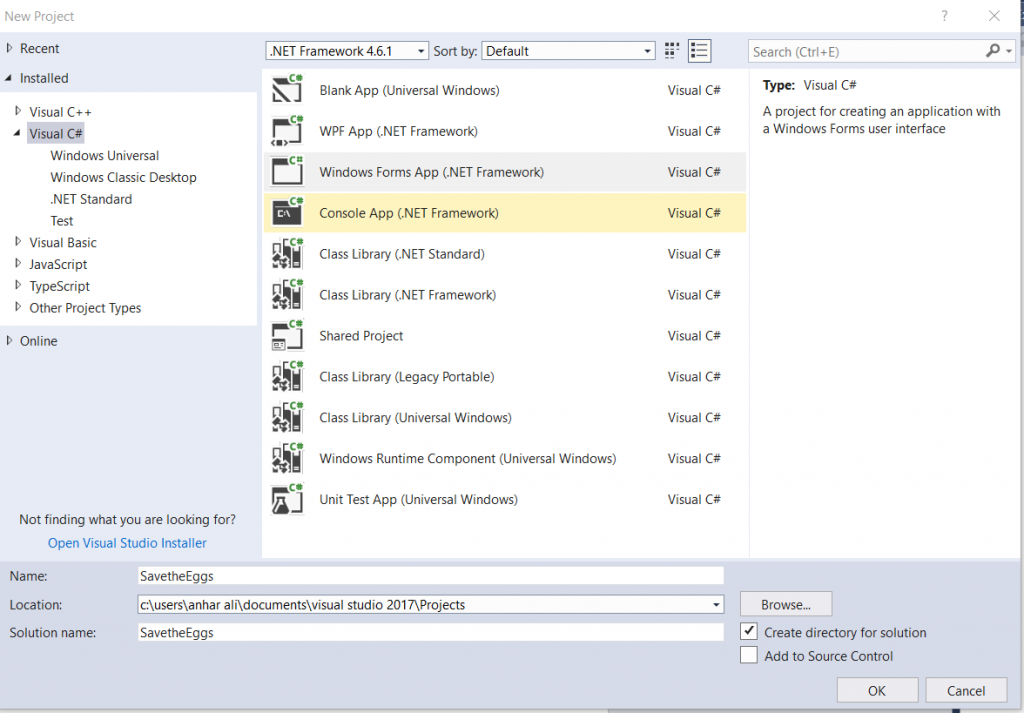Enable Add to Source Control

click(x=749, y=655)
